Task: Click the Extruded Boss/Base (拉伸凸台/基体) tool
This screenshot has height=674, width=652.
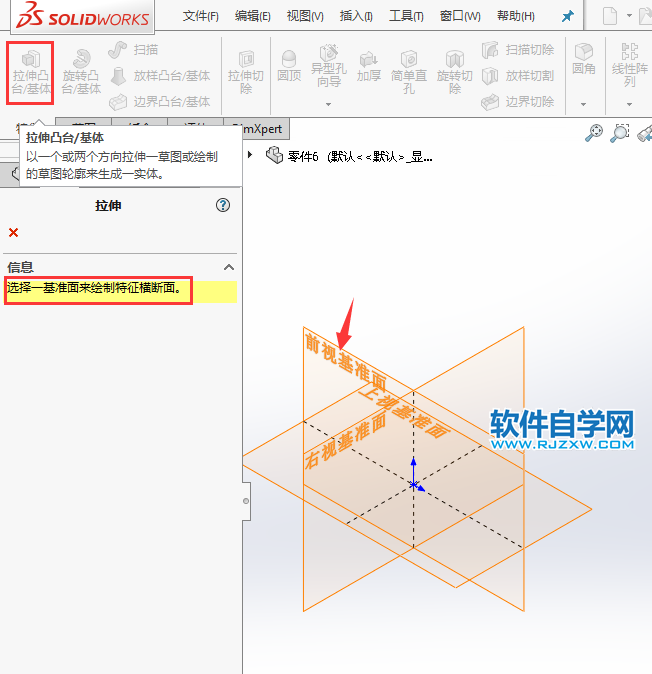Action: pyautogui.click(x=30, y=73)
